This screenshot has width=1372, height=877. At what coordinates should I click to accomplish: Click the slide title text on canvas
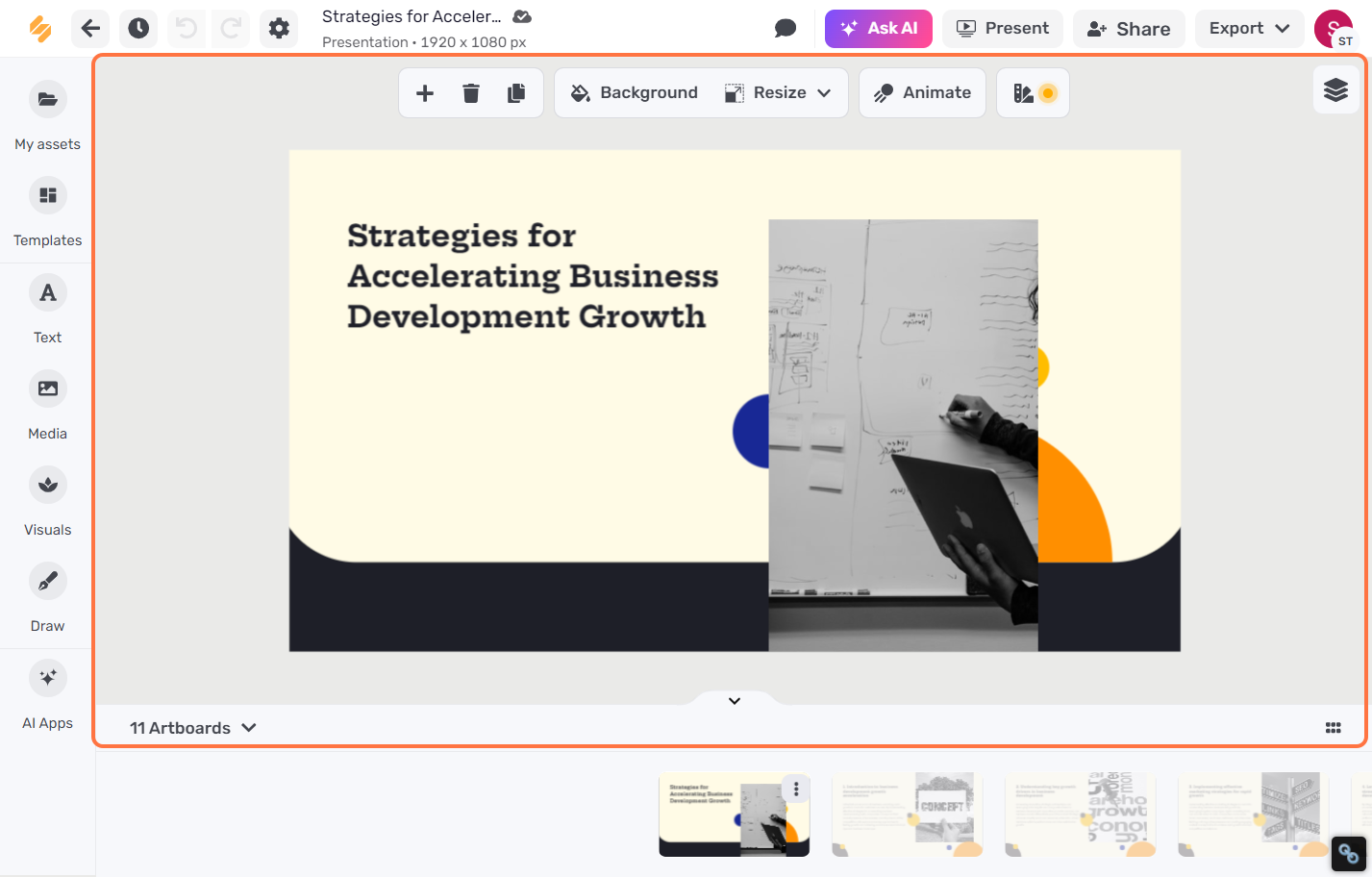coord(533,276)
